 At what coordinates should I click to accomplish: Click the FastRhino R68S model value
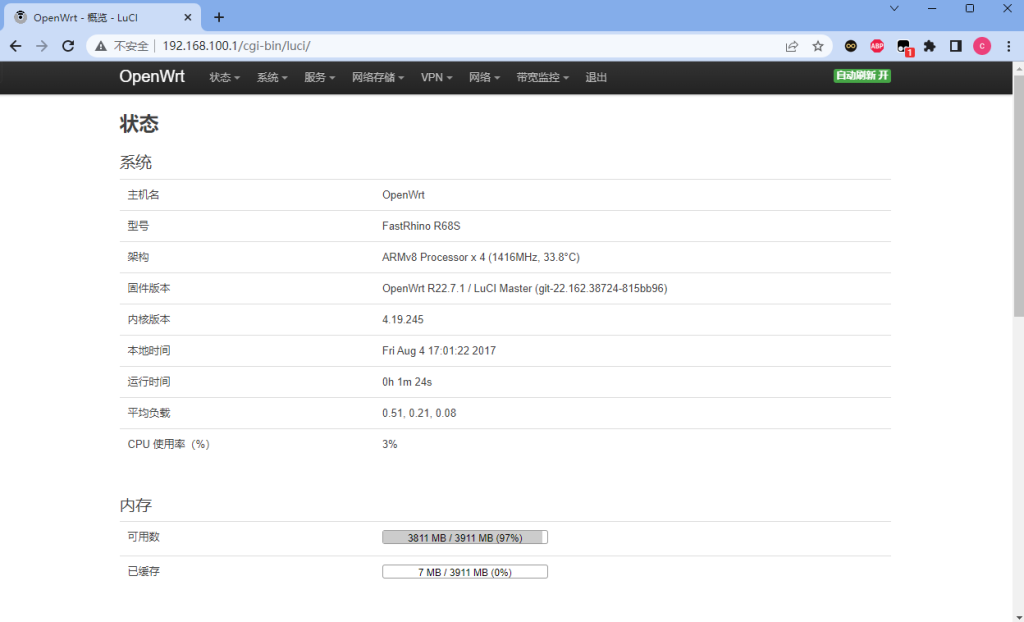(x=421, y=226)
